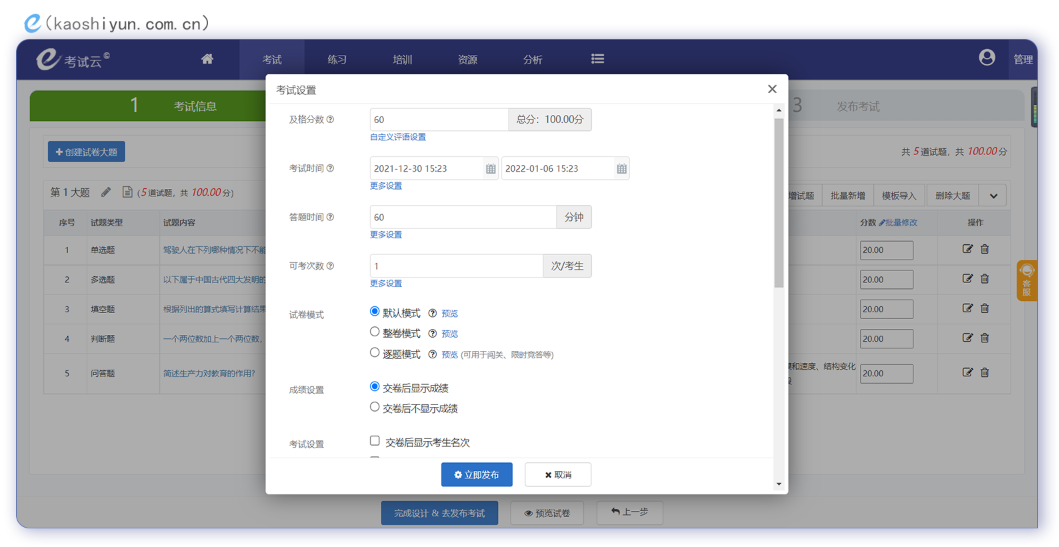
Task: Choose 交卷后不显示成绩 option
Action: tap(375, 407)
